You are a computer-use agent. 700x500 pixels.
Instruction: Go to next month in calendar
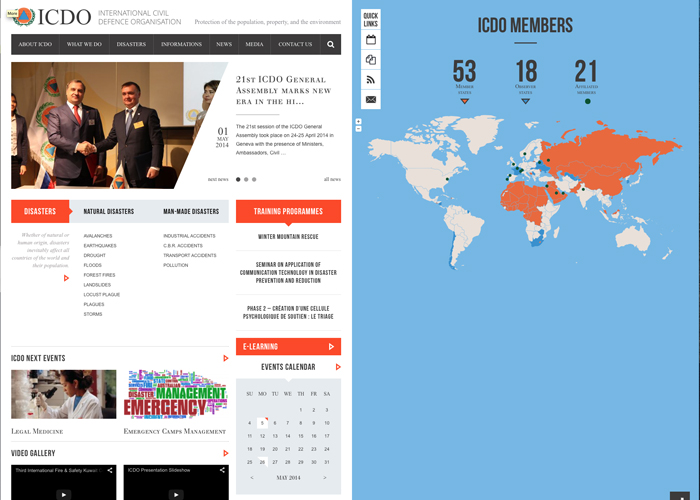tap(325, 478)
